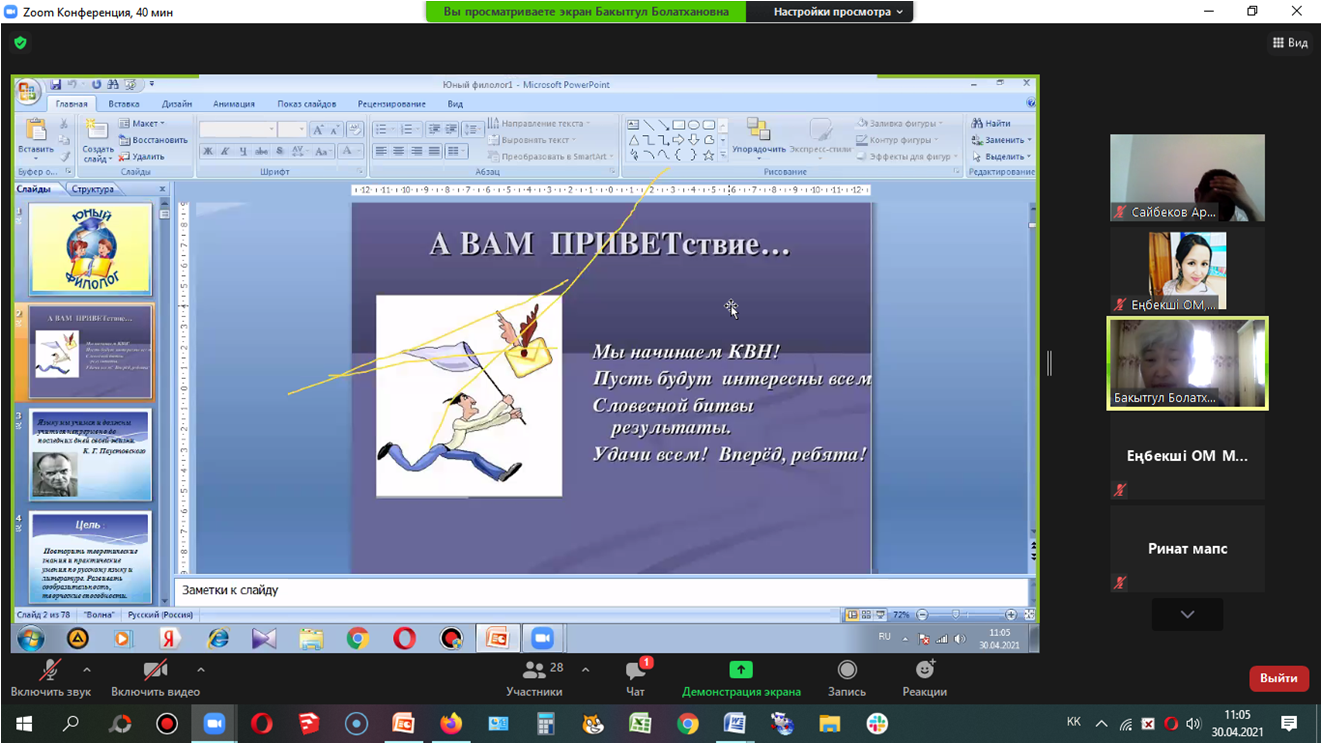Select Бакытгул Болатхановна's video tile
Image resolution: width=1322 pixels, height=744 pixels.
click(x=1187, y=363)
